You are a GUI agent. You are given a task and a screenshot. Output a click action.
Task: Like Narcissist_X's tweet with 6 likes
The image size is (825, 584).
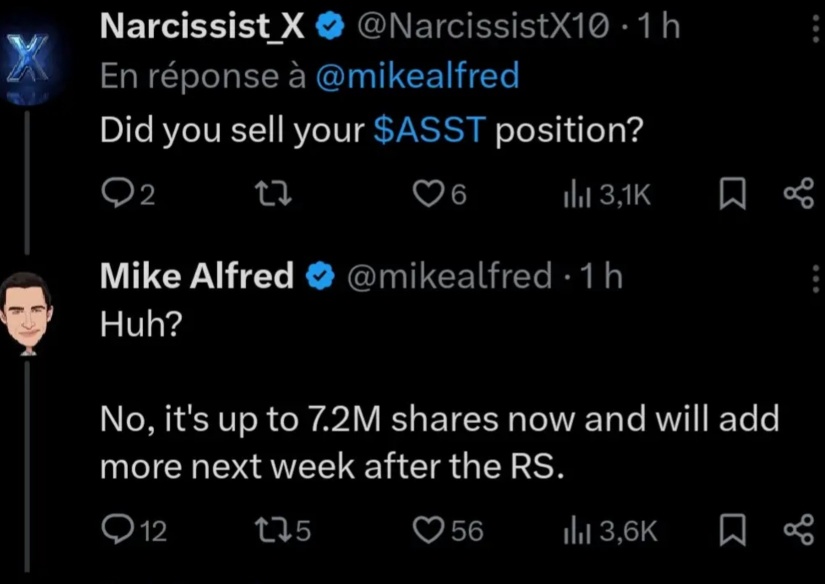coord(439,195)
